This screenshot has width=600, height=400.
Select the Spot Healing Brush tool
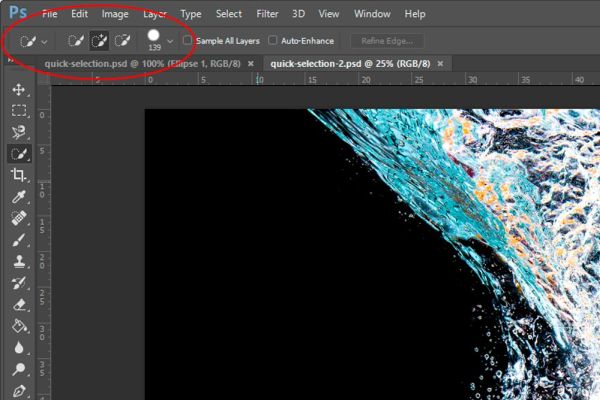[18, 218]
